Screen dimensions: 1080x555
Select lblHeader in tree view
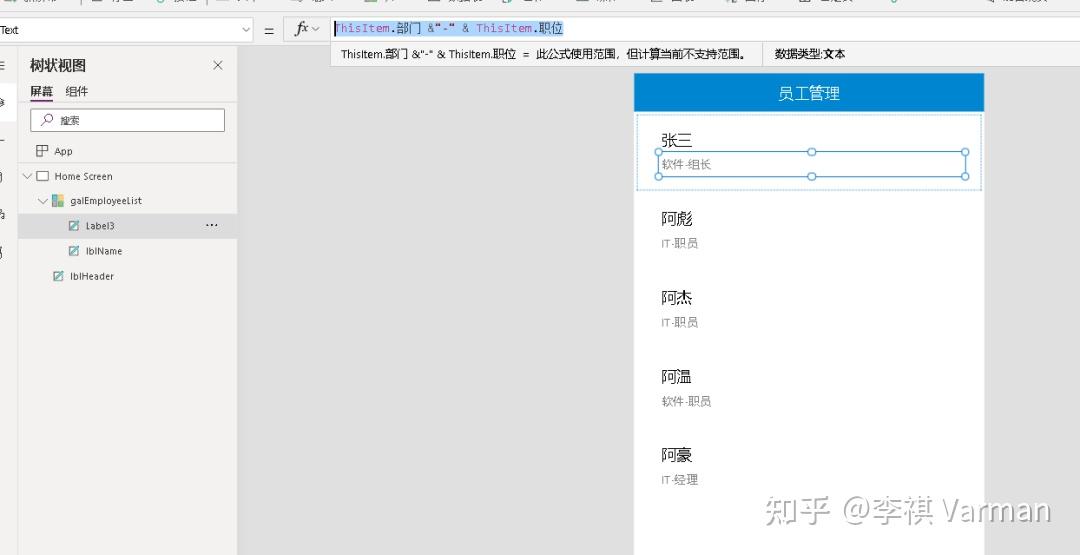point(92,276)
